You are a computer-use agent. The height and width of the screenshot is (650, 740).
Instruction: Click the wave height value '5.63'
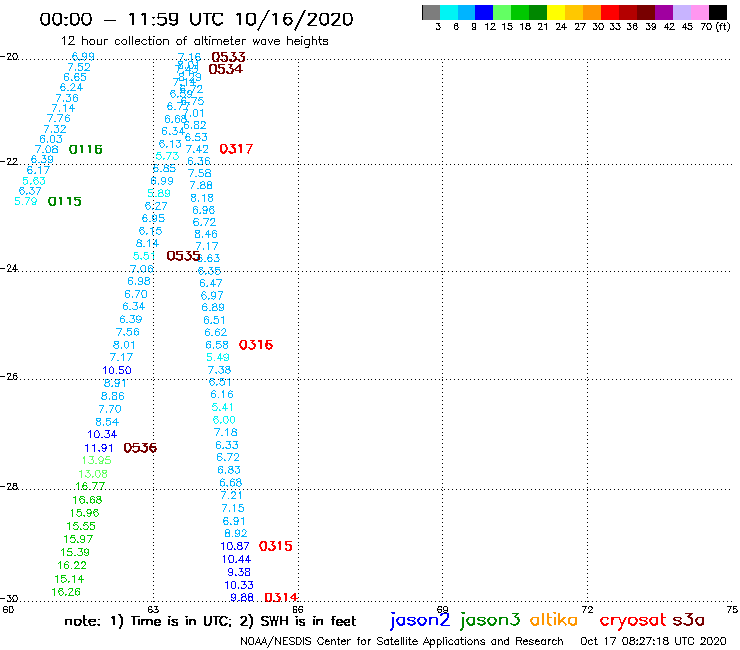click(x=34, y=181)
